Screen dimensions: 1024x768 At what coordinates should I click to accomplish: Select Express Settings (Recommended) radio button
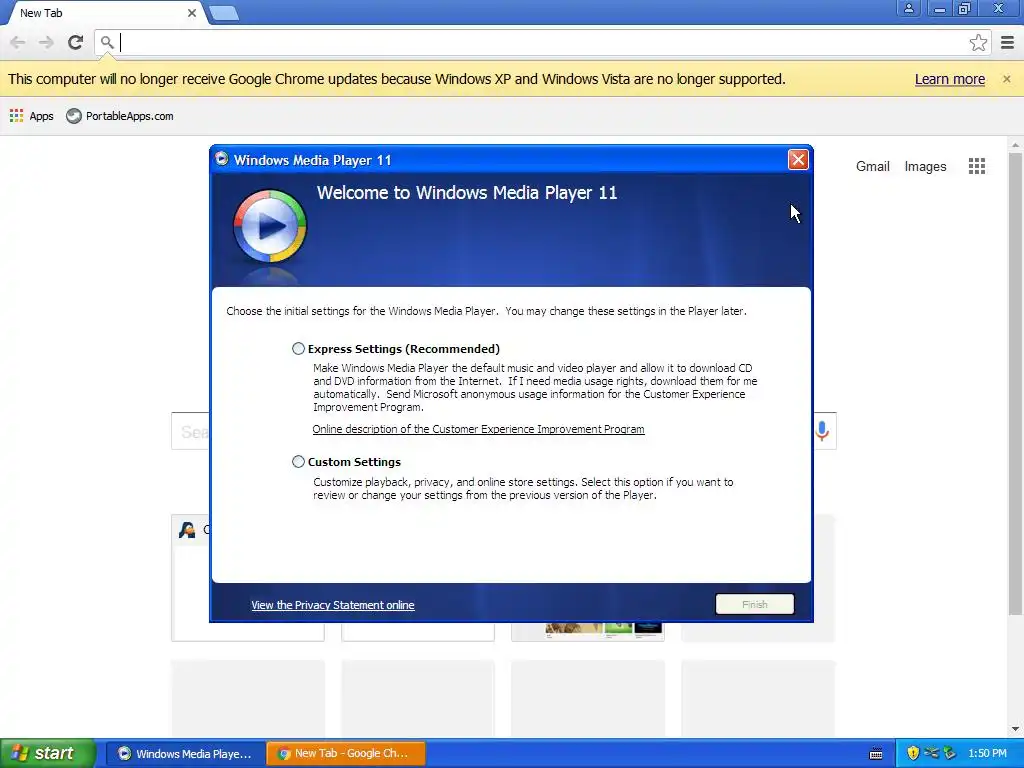click(298, 349)
